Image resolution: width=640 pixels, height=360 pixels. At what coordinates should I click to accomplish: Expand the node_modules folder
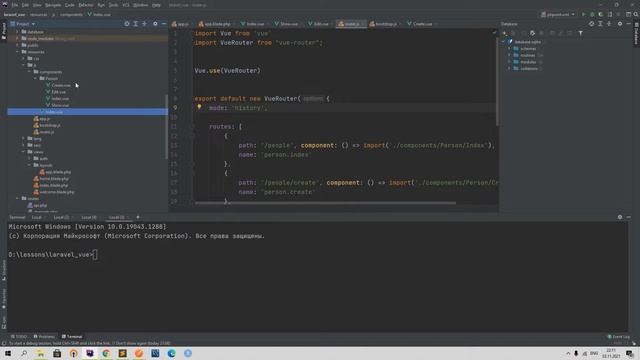17,38
